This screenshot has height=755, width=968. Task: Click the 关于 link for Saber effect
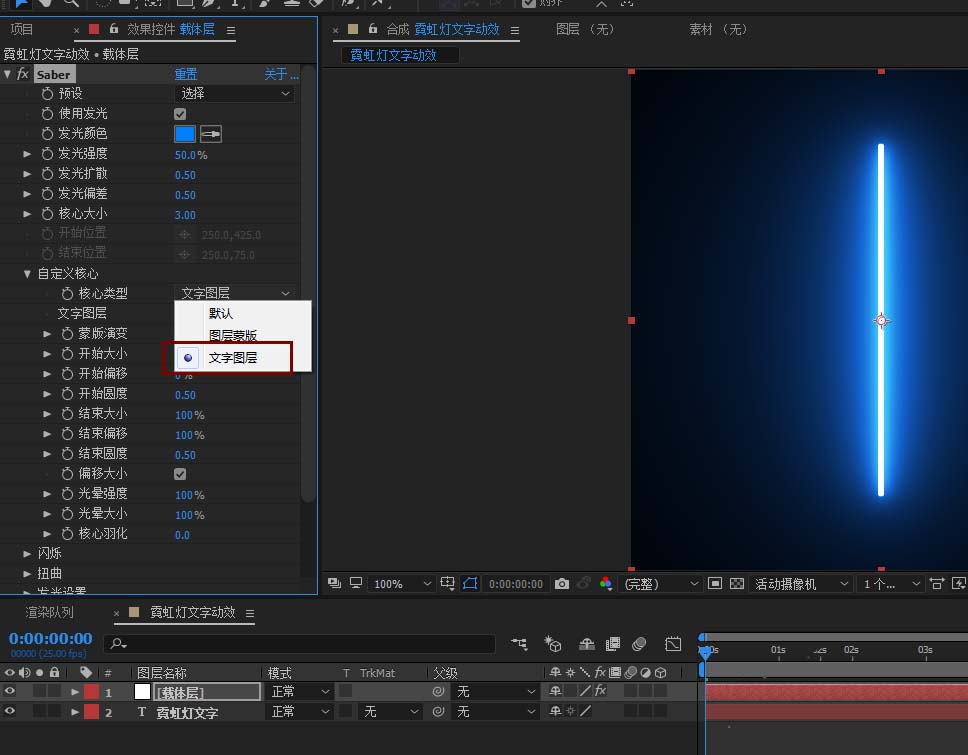click(280, 74)
